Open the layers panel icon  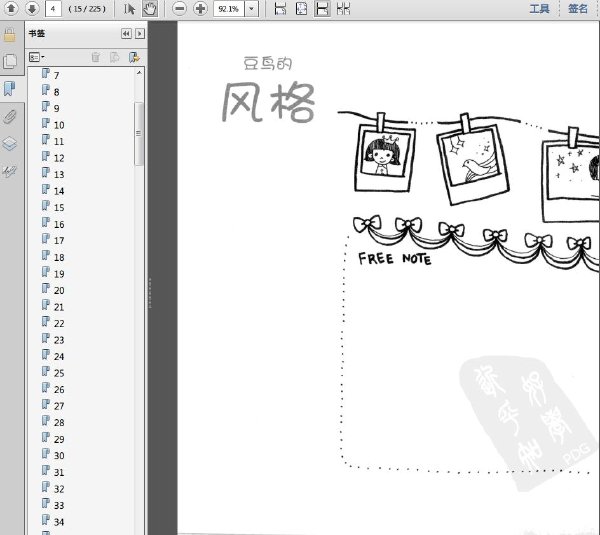coord(10,144)
